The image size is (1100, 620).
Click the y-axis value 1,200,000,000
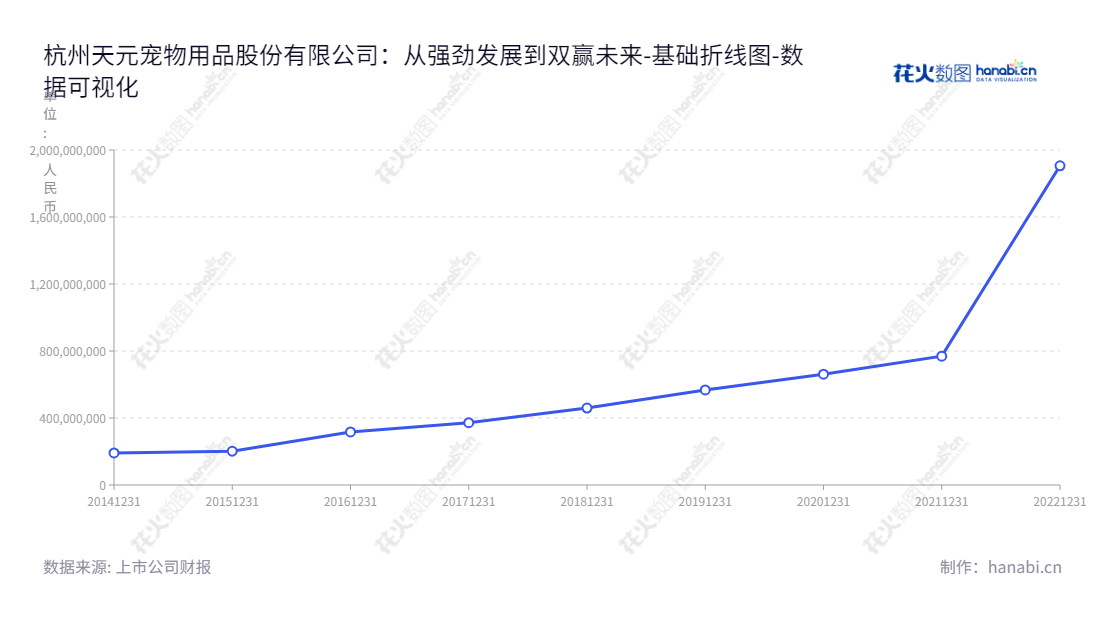coord(68,285)
